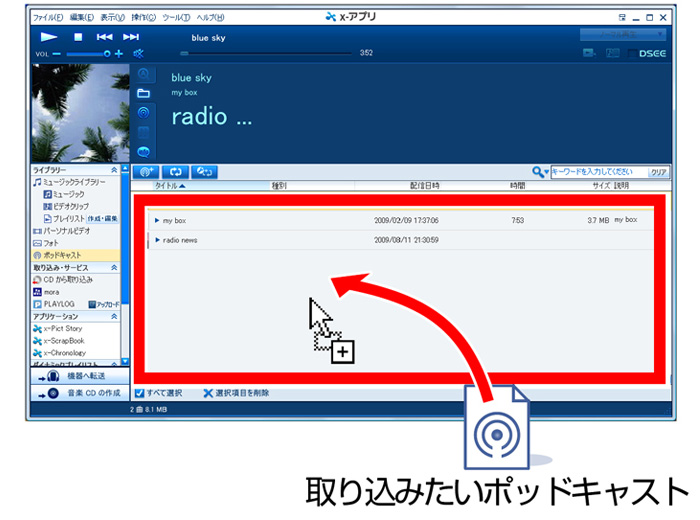700x520 pixels.
Task: Skip to the next track
Action: (x=130, y=37)
